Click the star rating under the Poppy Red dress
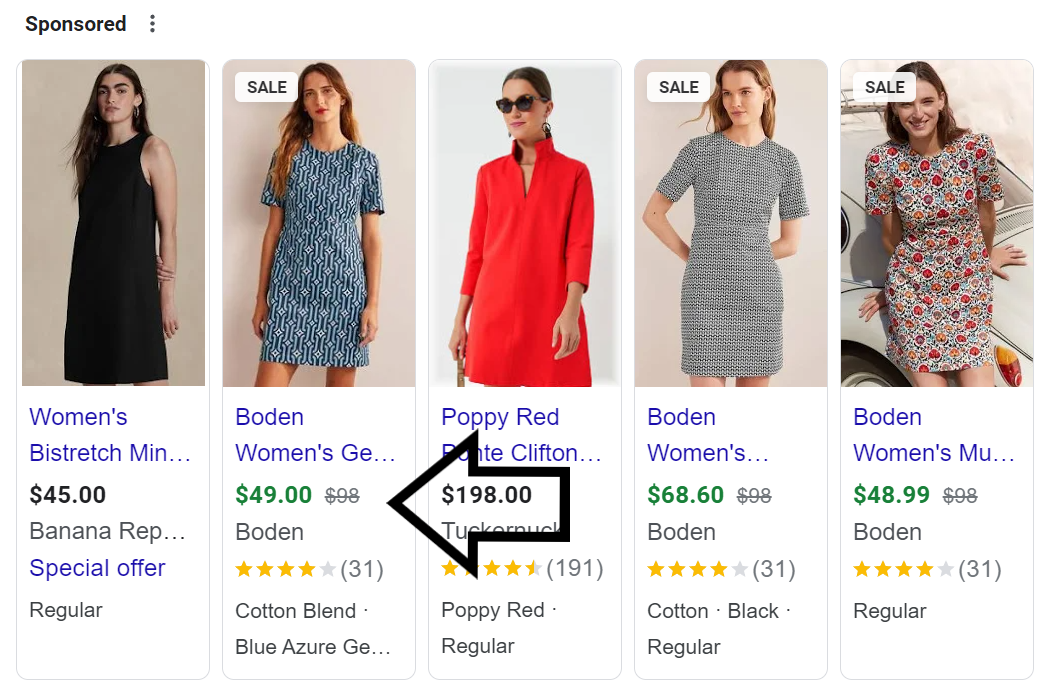 click(490, 569)
